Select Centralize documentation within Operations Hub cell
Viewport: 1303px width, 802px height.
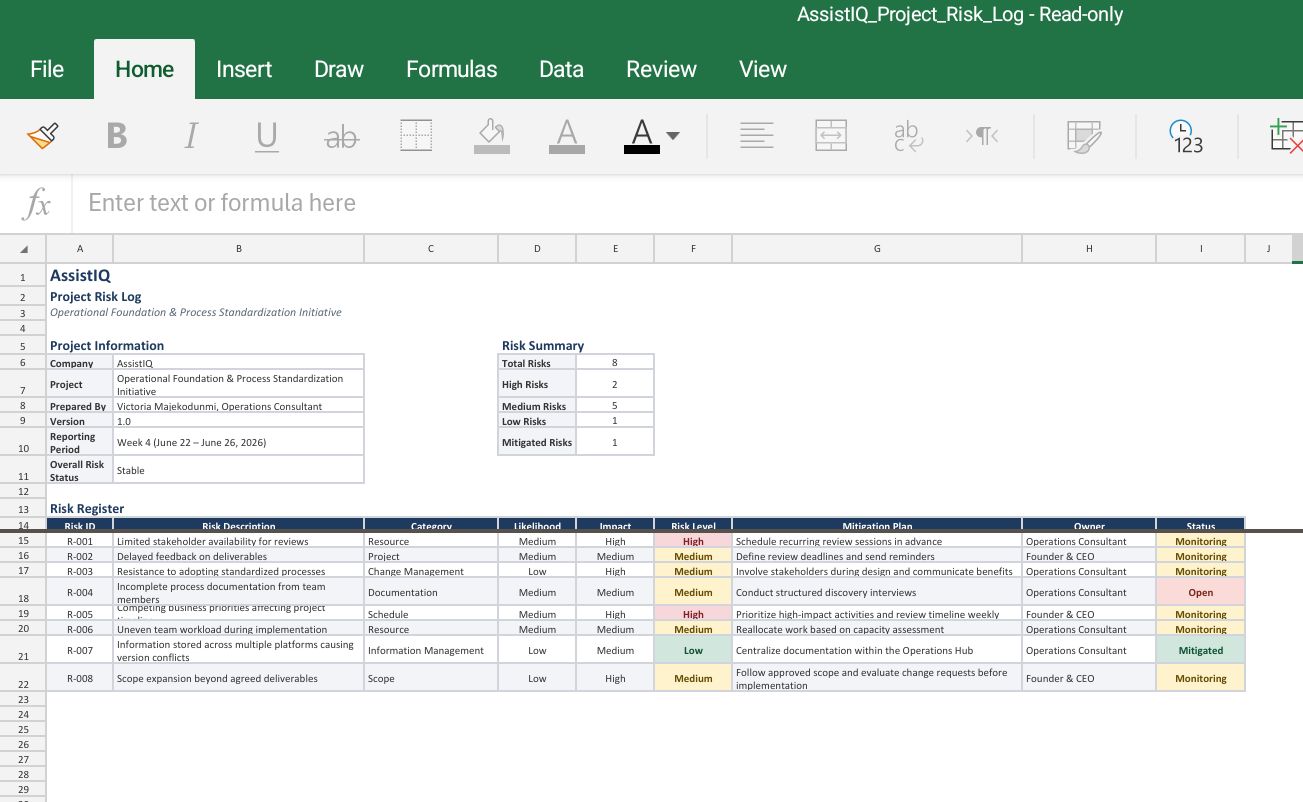877,650
